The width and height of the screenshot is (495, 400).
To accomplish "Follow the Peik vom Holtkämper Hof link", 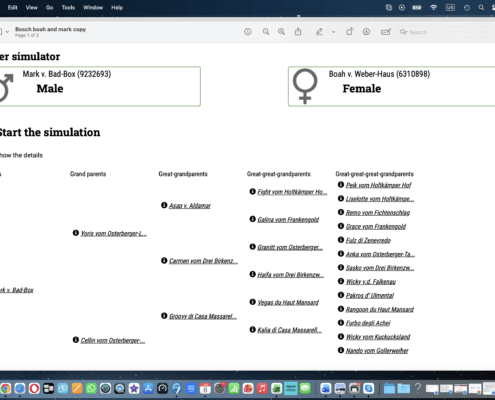I will point(378,185).
